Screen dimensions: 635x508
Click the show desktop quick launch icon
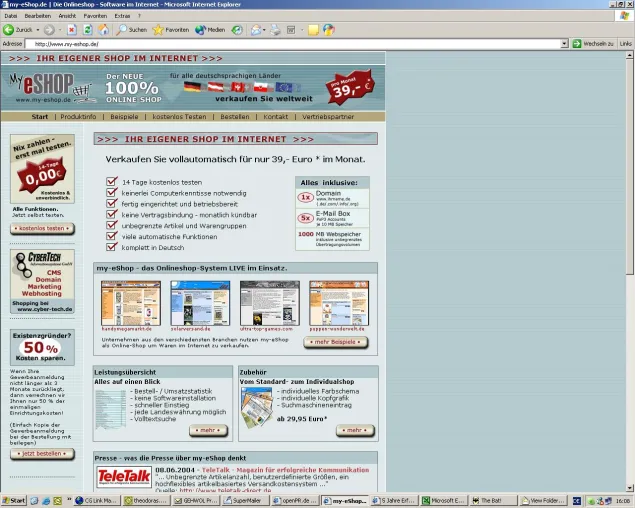[34, 501]
